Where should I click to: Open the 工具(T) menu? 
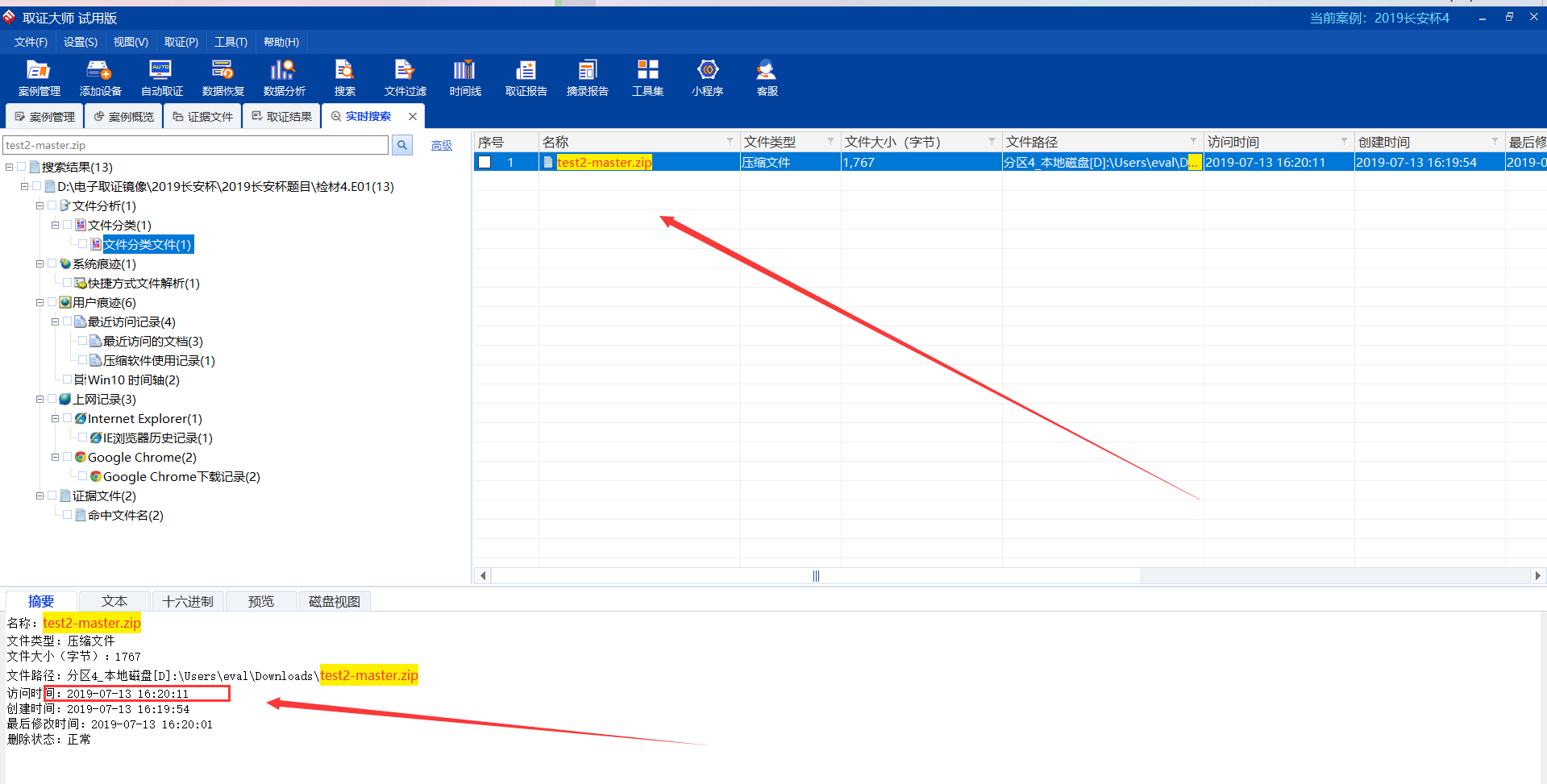click(231, 42)
